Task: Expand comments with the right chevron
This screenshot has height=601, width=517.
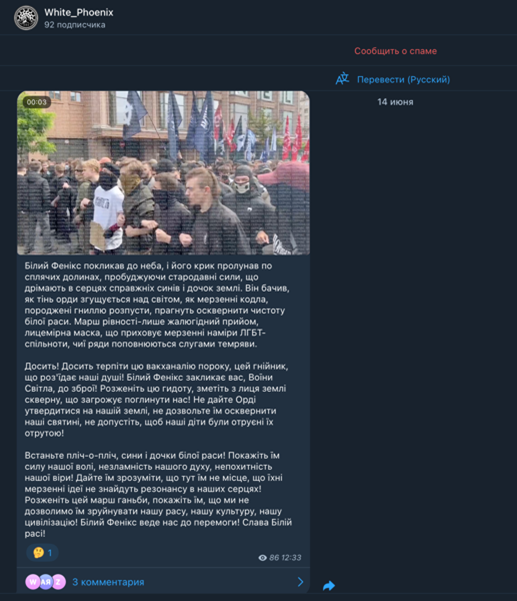Action: pyautogui.click(x=300, y=582)
